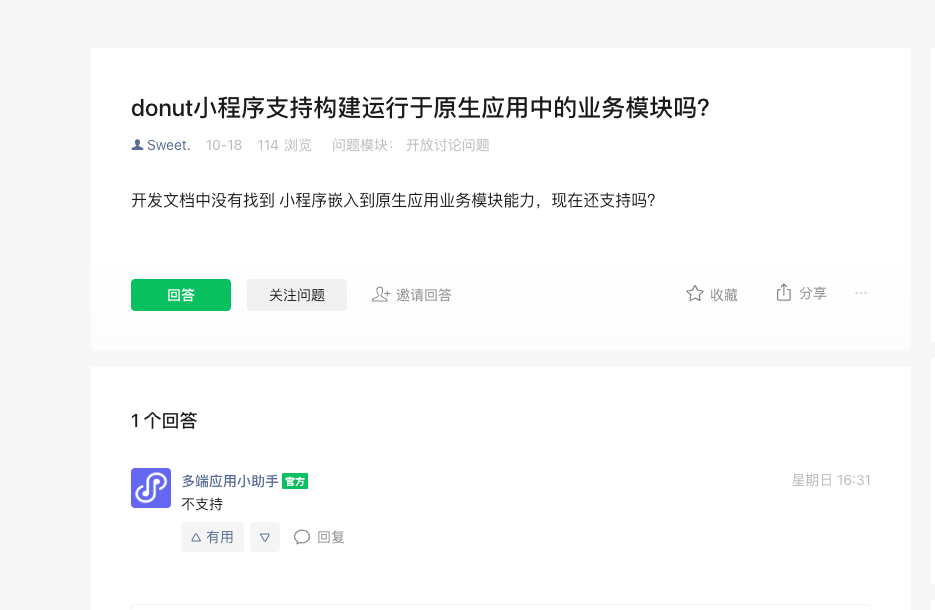Screen dimensions: 935x610
Task: Open the author profile link Sweet.
Action: (168, 145)
